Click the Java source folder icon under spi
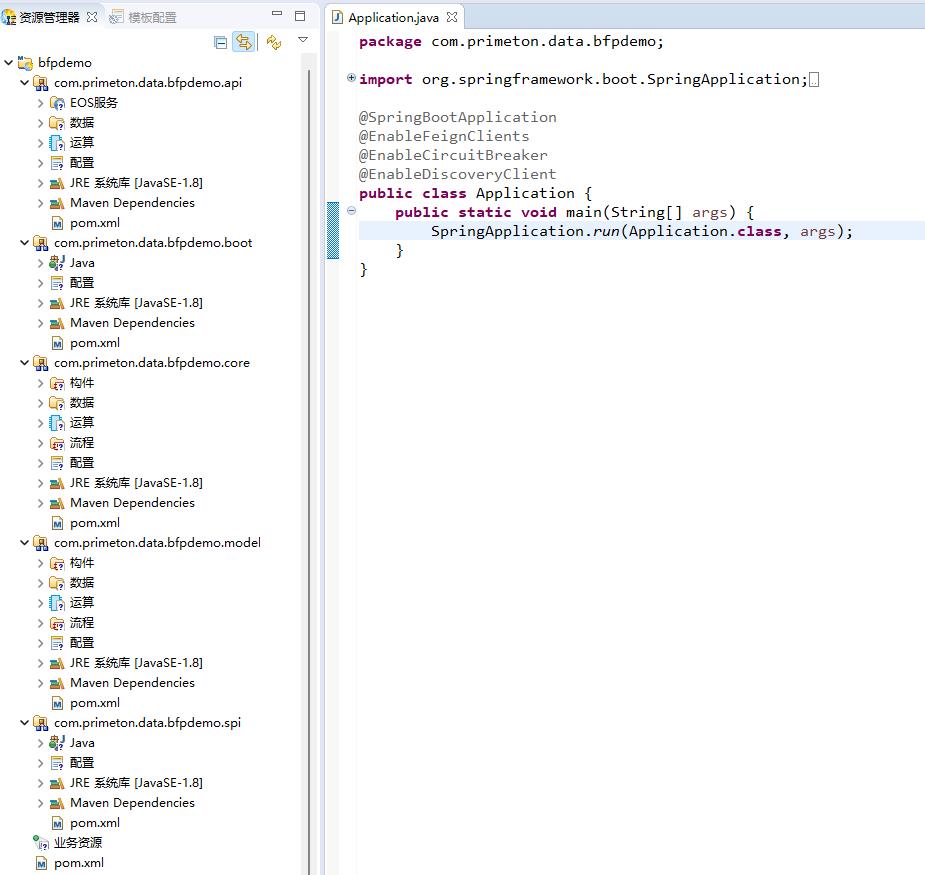This screenshot has width=925, height=875. point(57,743)
